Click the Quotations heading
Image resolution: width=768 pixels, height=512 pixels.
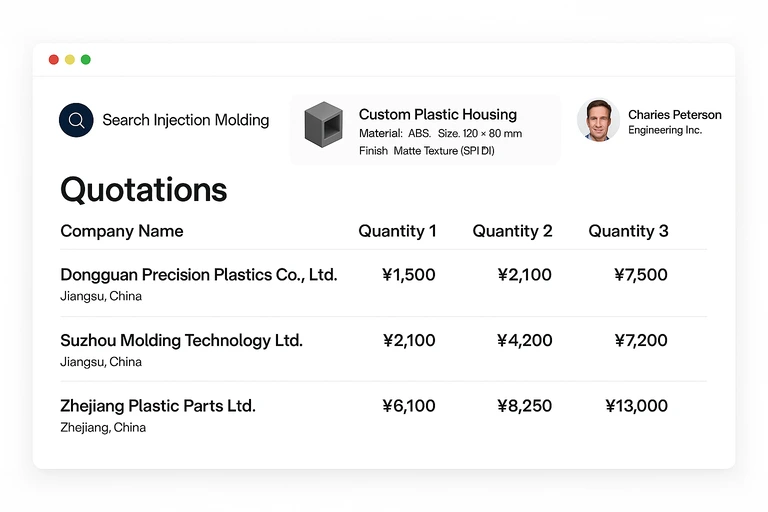click(144, 189)
